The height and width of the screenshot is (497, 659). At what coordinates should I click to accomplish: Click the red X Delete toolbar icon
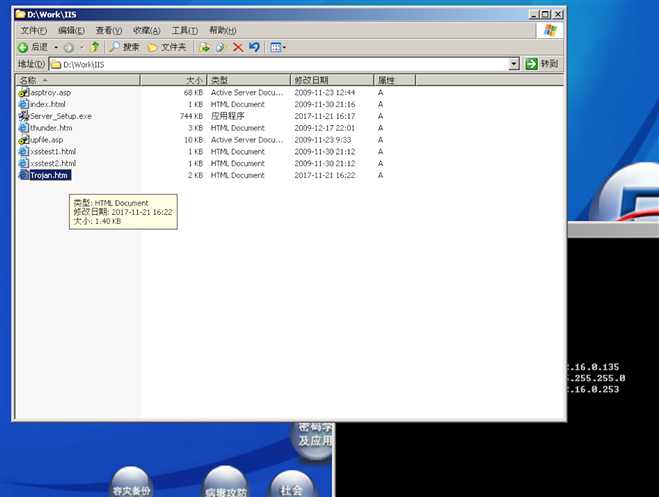tap(238, 47)
